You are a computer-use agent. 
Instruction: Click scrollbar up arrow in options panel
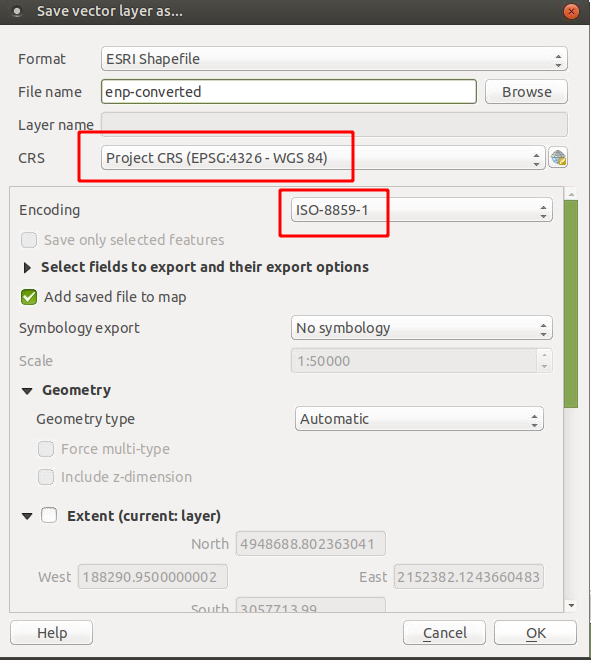(x=571, y=194)
